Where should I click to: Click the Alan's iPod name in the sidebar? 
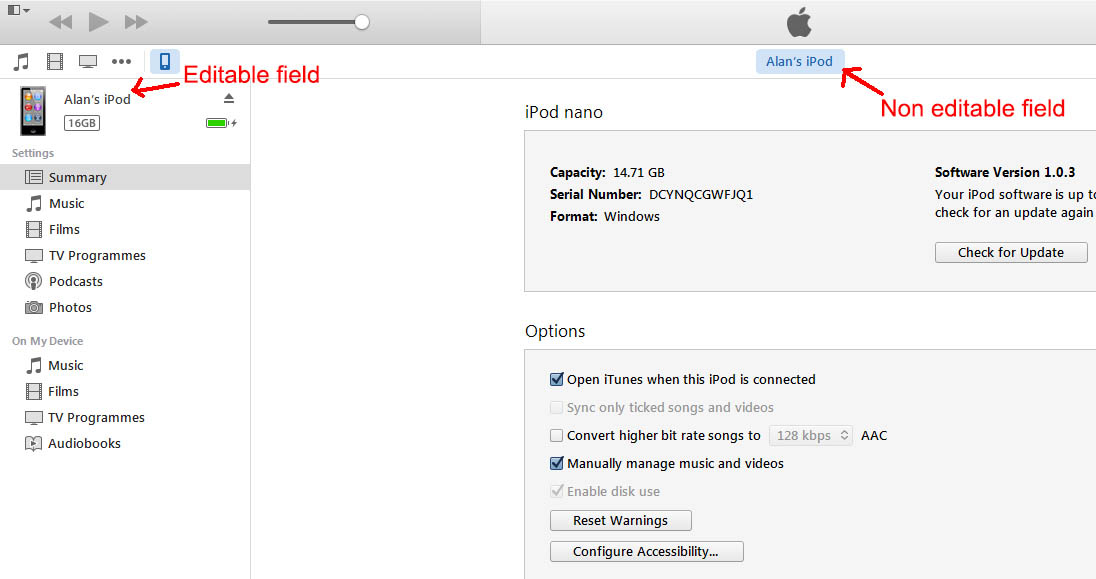click(x=97, y=99)
